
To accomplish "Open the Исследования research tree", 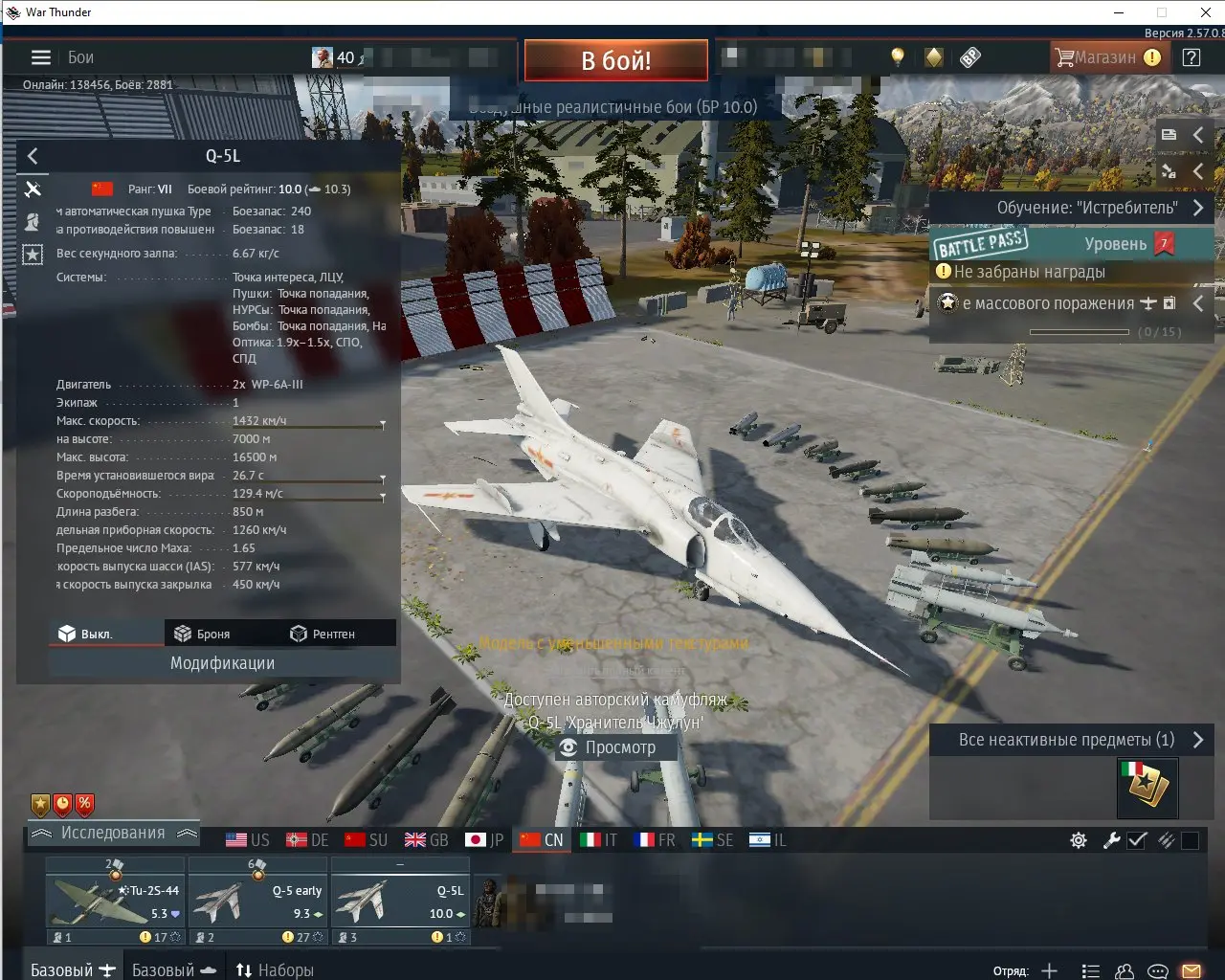I will 113,834.
